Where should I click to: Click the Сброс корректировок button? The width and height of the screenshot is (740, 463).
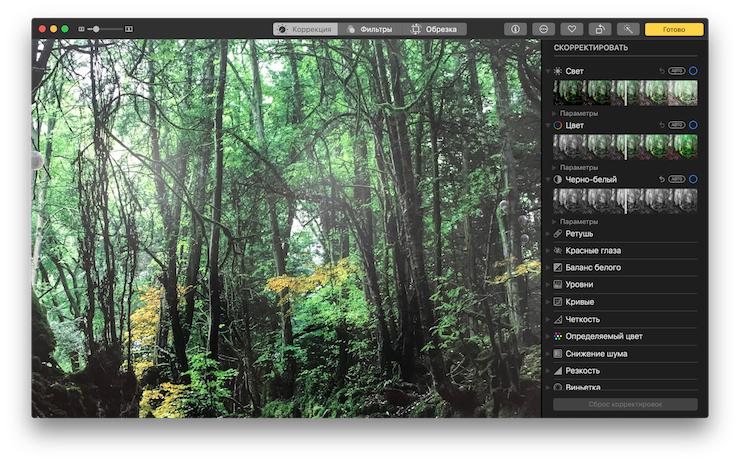point(625,404)
